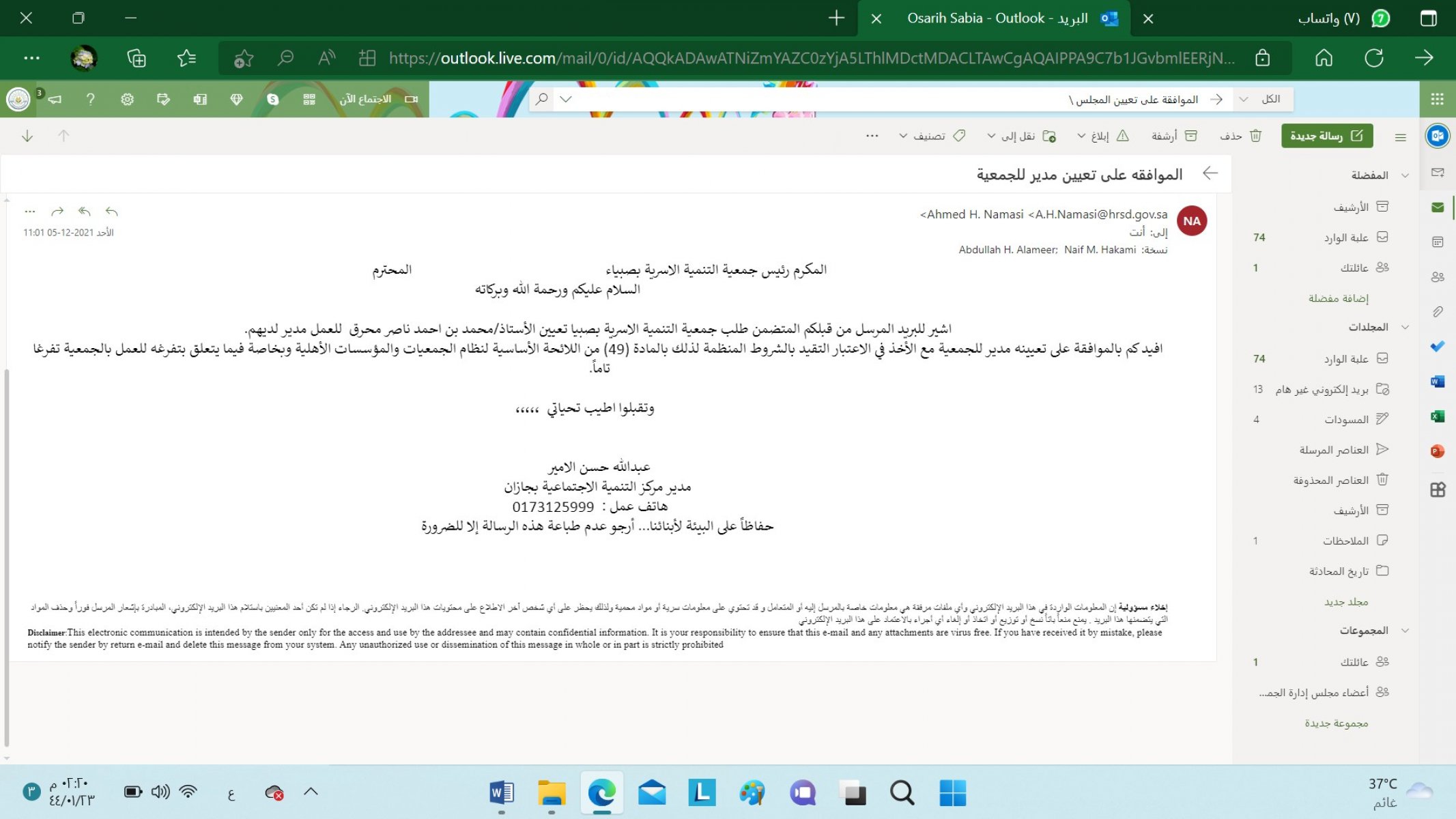Click the search magnifier icon in Outlook
The height and width of the screenshot is (819, 1456).
click(542, 100)
